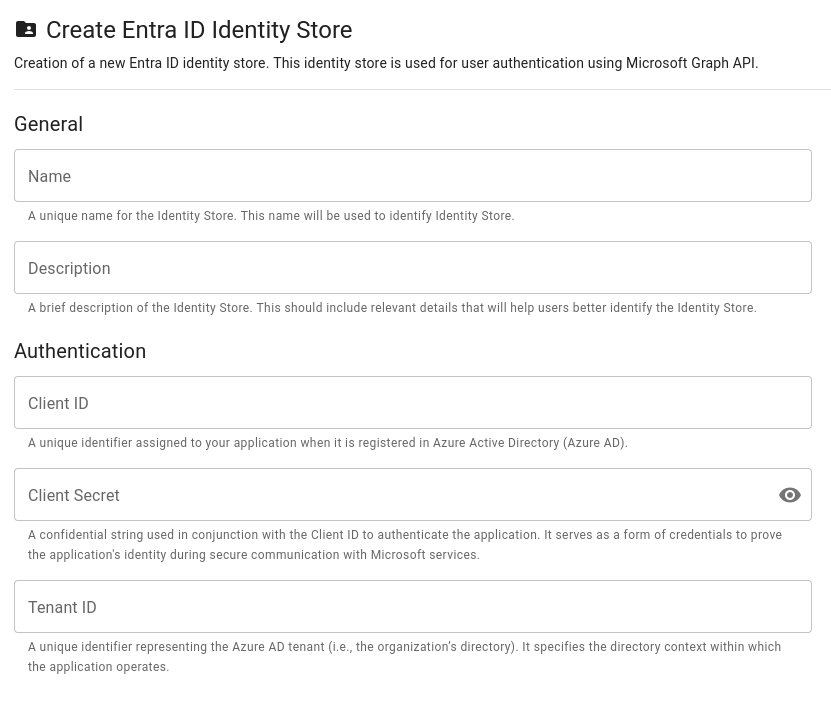The width and height of the screenshot is (831, 707).
Task: Click the "A confidential string" hint line
Action: 405,535
